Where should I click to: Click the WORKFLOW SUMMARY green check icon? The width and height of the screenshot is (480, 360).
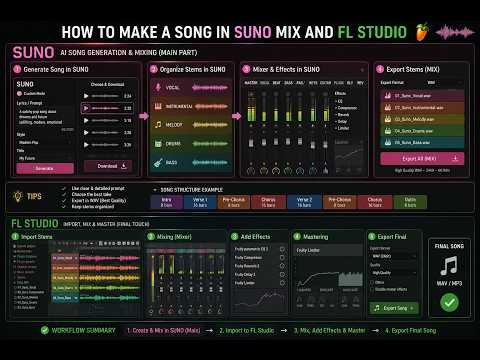coord(45,330)
